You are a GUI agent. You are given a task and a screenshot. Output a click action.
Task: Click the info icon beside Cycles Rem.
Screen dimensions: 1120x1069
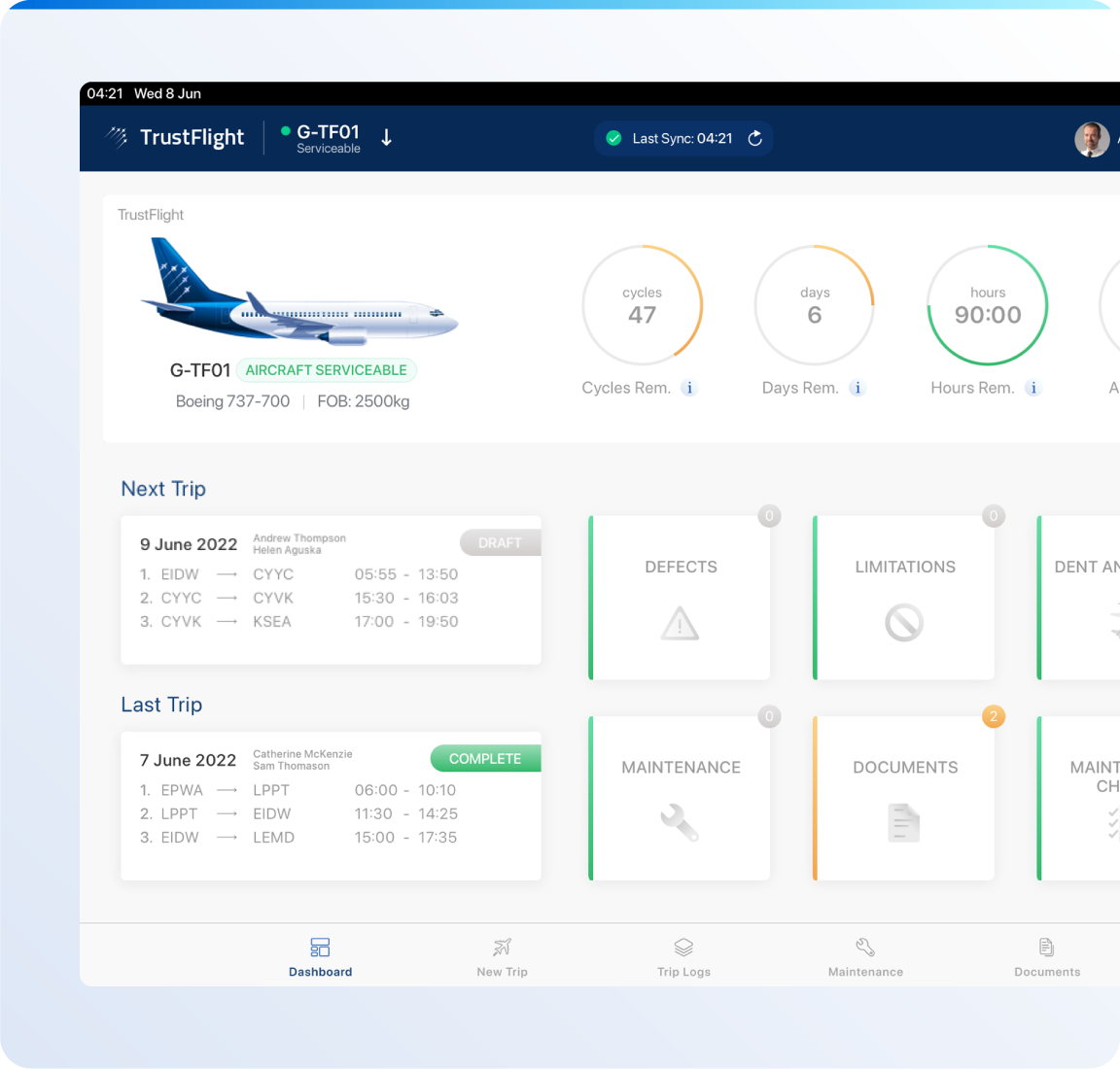point(689,388)
